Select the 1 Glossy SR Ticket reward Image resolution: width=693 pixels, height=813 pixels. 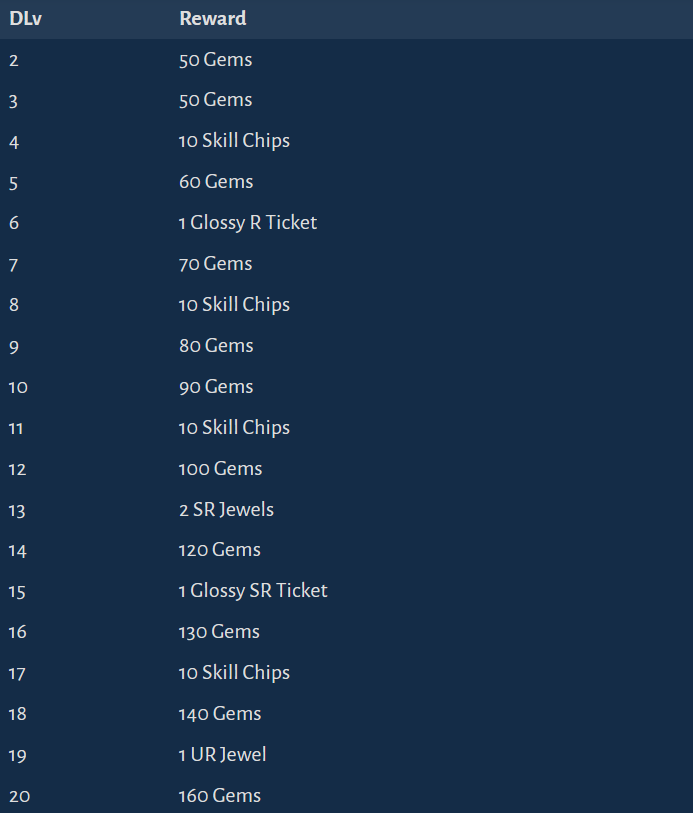253,591
